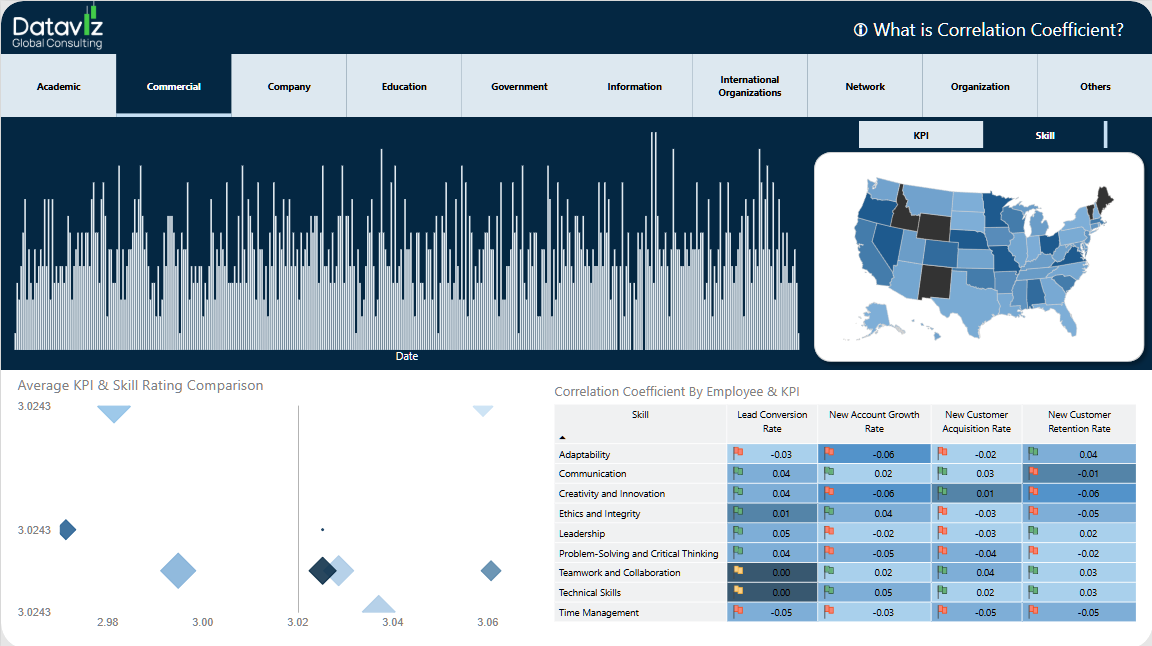Click green flag in Leadership Lead Conversion cell
Screen dimensions: 1152x646
point(738,532)
